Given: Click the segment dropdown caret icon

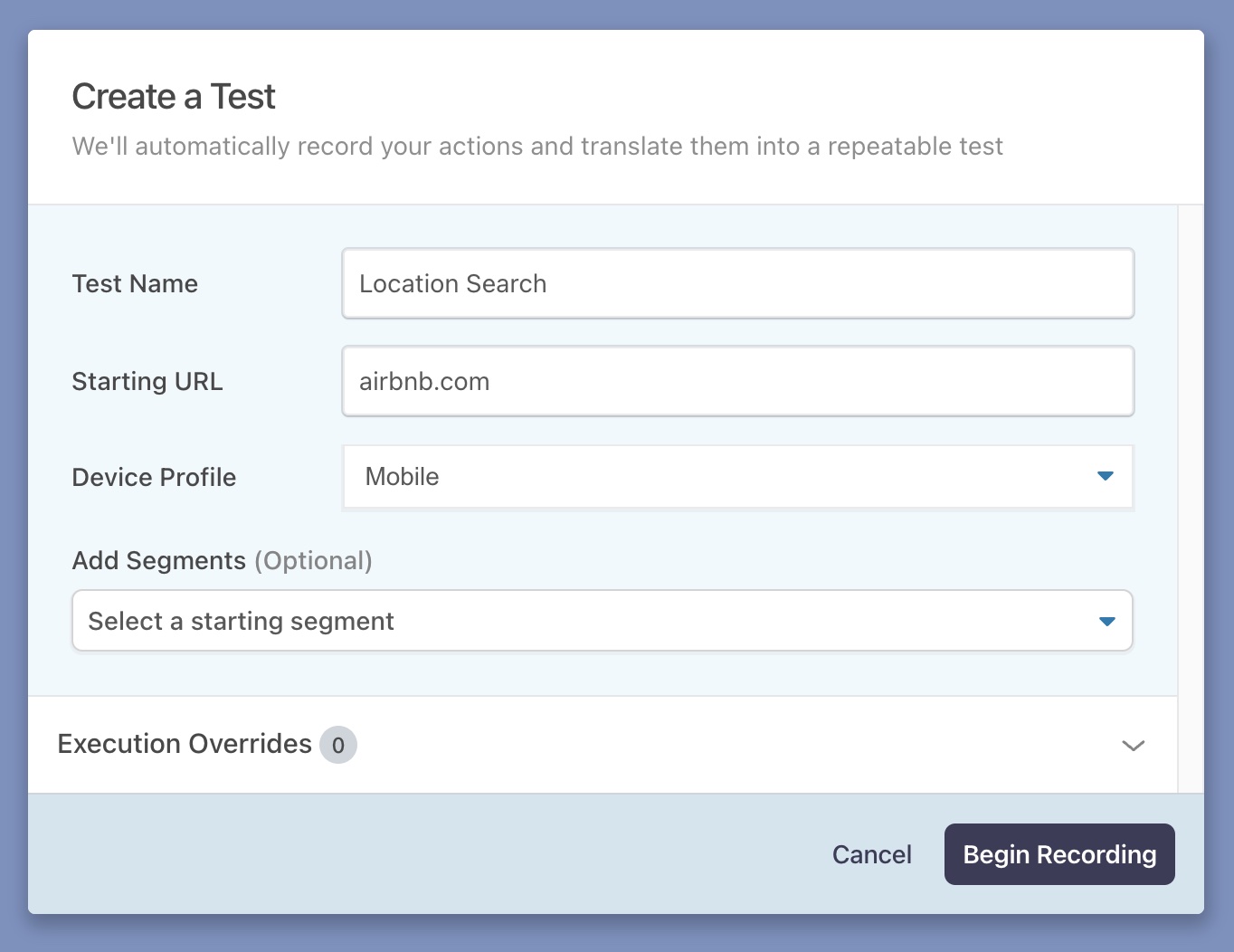Looking at the screenshot, I should 1106,621.
